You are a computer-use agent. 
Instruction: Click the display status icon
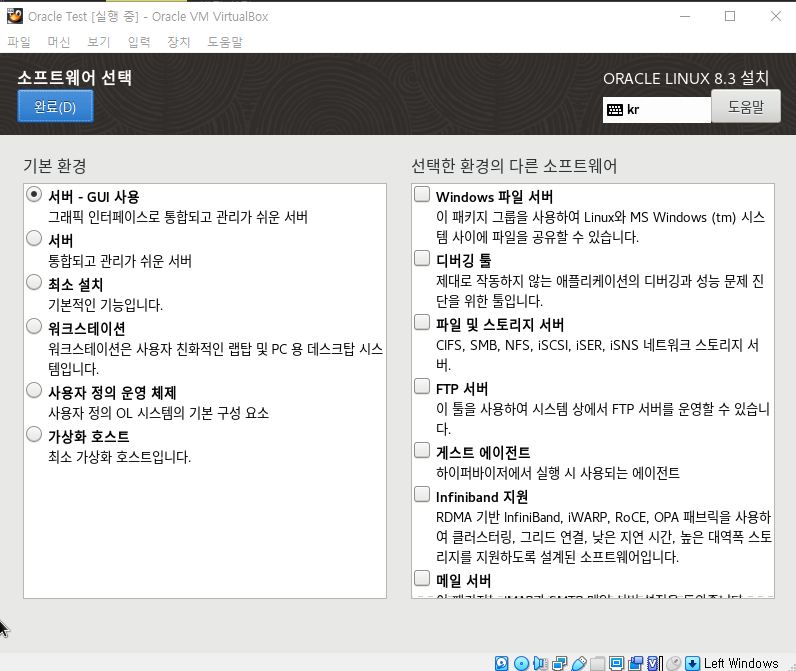[x=616, y=663]
